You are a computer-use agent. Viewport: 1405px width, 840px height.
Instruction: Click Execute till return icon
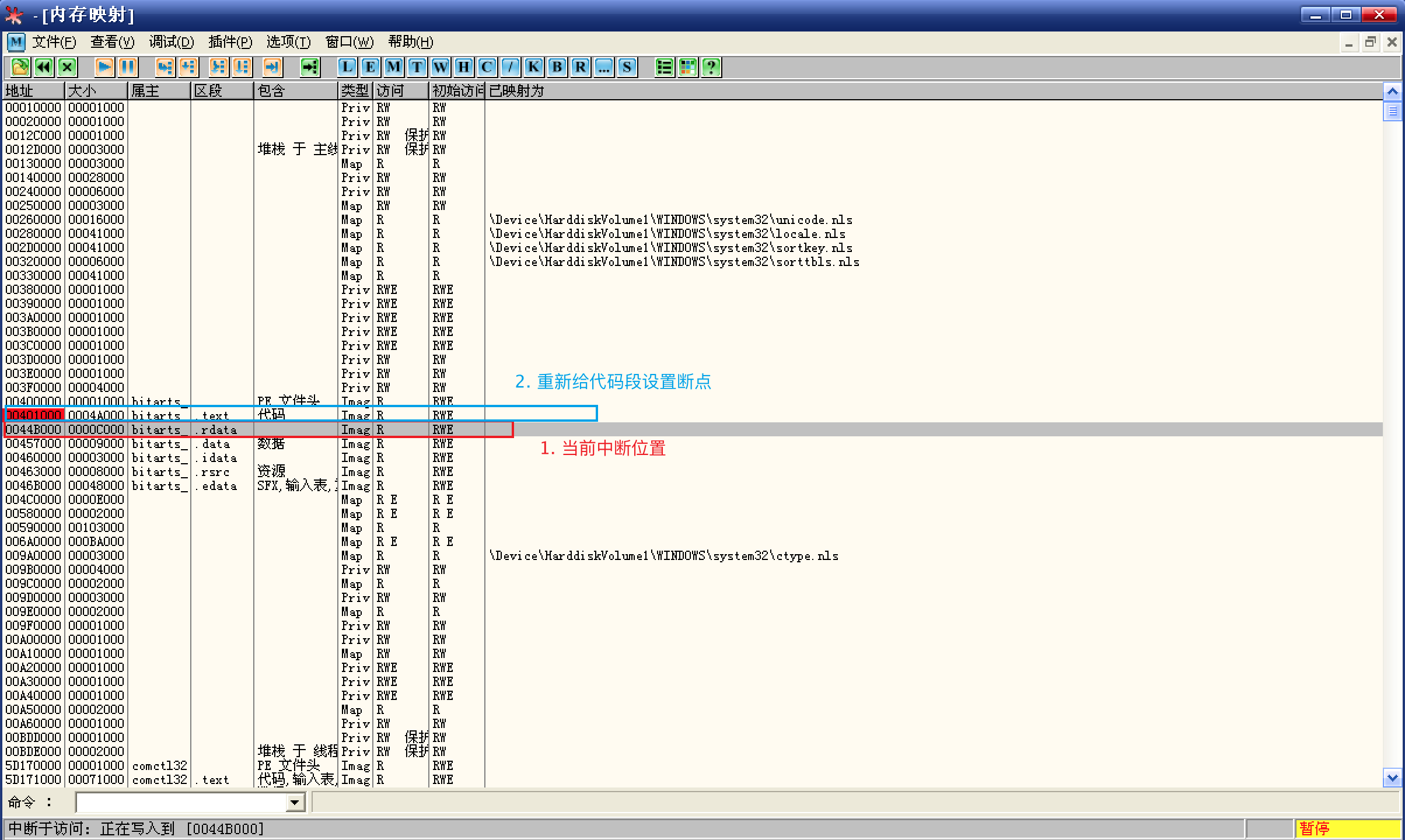(272, 67)
